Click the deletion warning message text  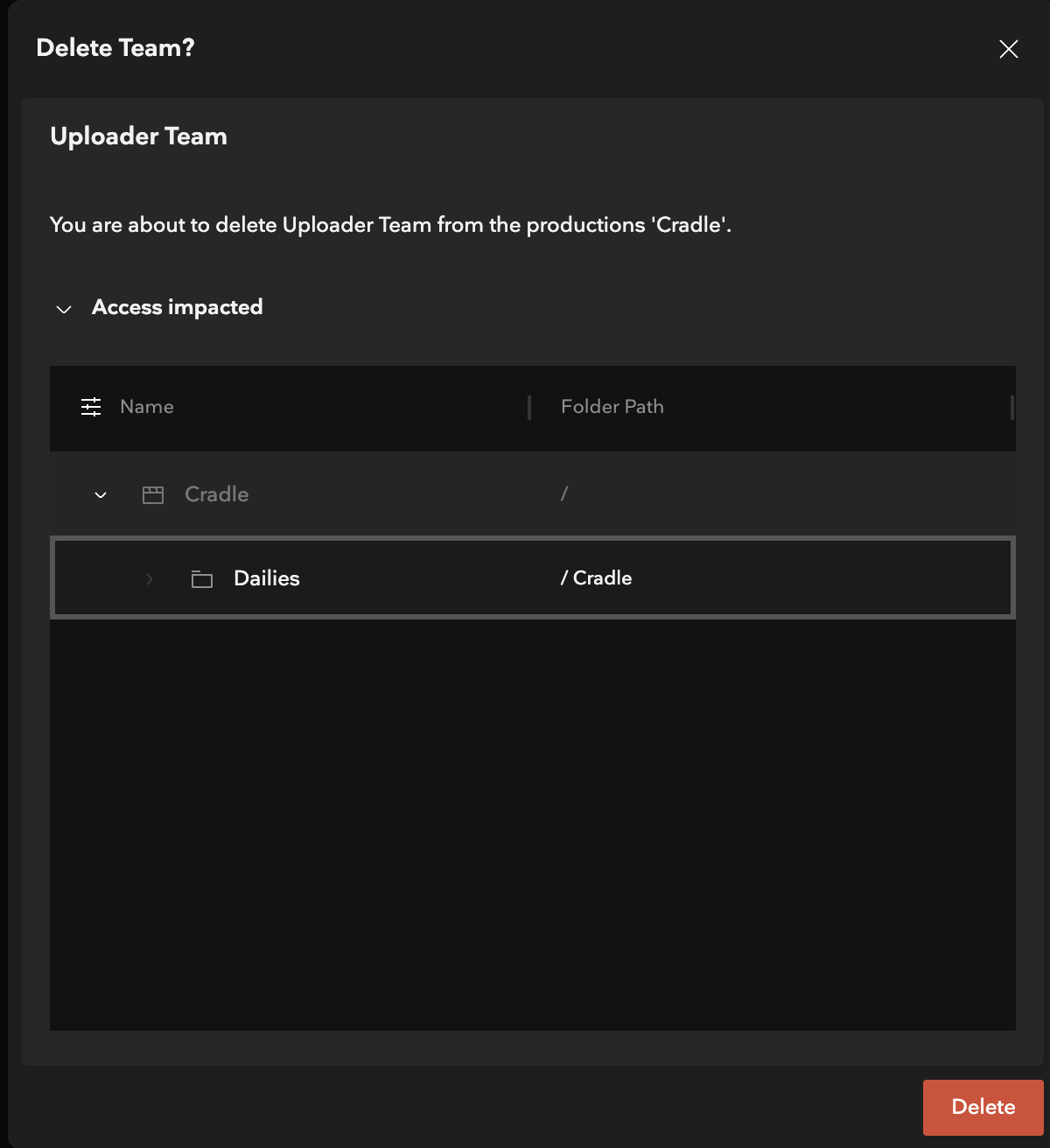tap(390, 225)
